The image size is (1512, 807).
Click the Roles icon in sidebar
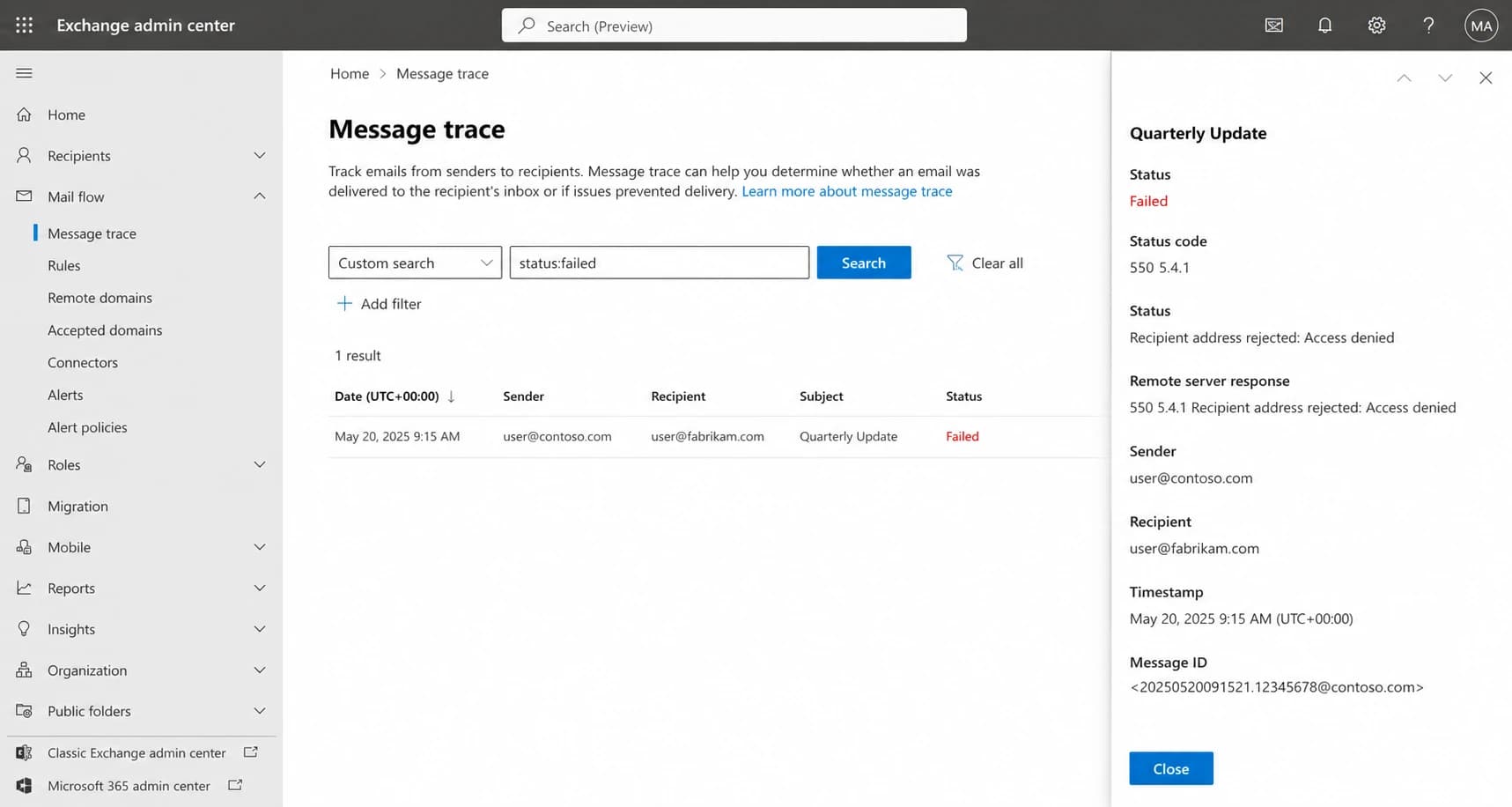pos(25,464)
